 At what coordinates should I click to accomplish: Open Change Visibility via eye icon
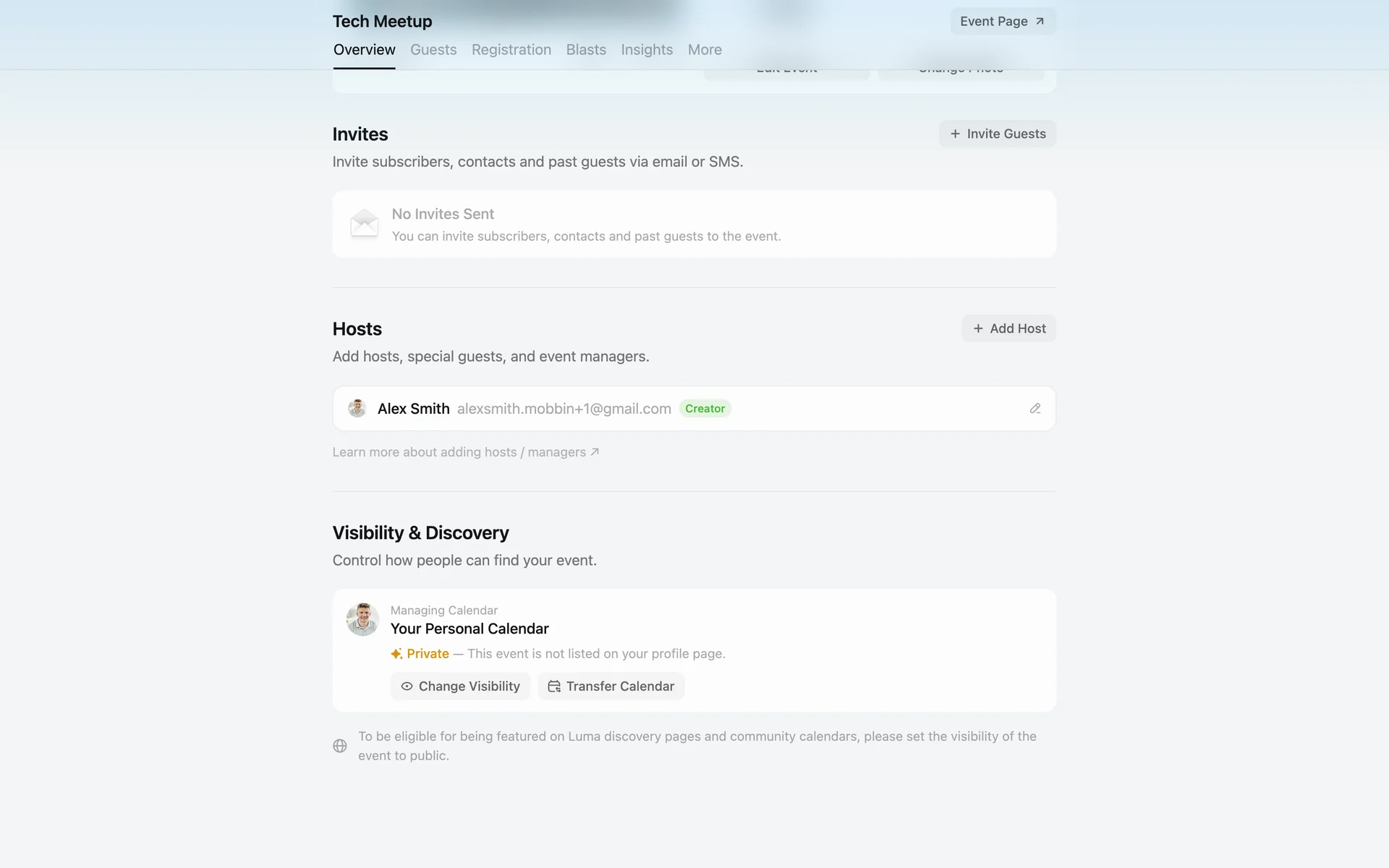point(407,686)
